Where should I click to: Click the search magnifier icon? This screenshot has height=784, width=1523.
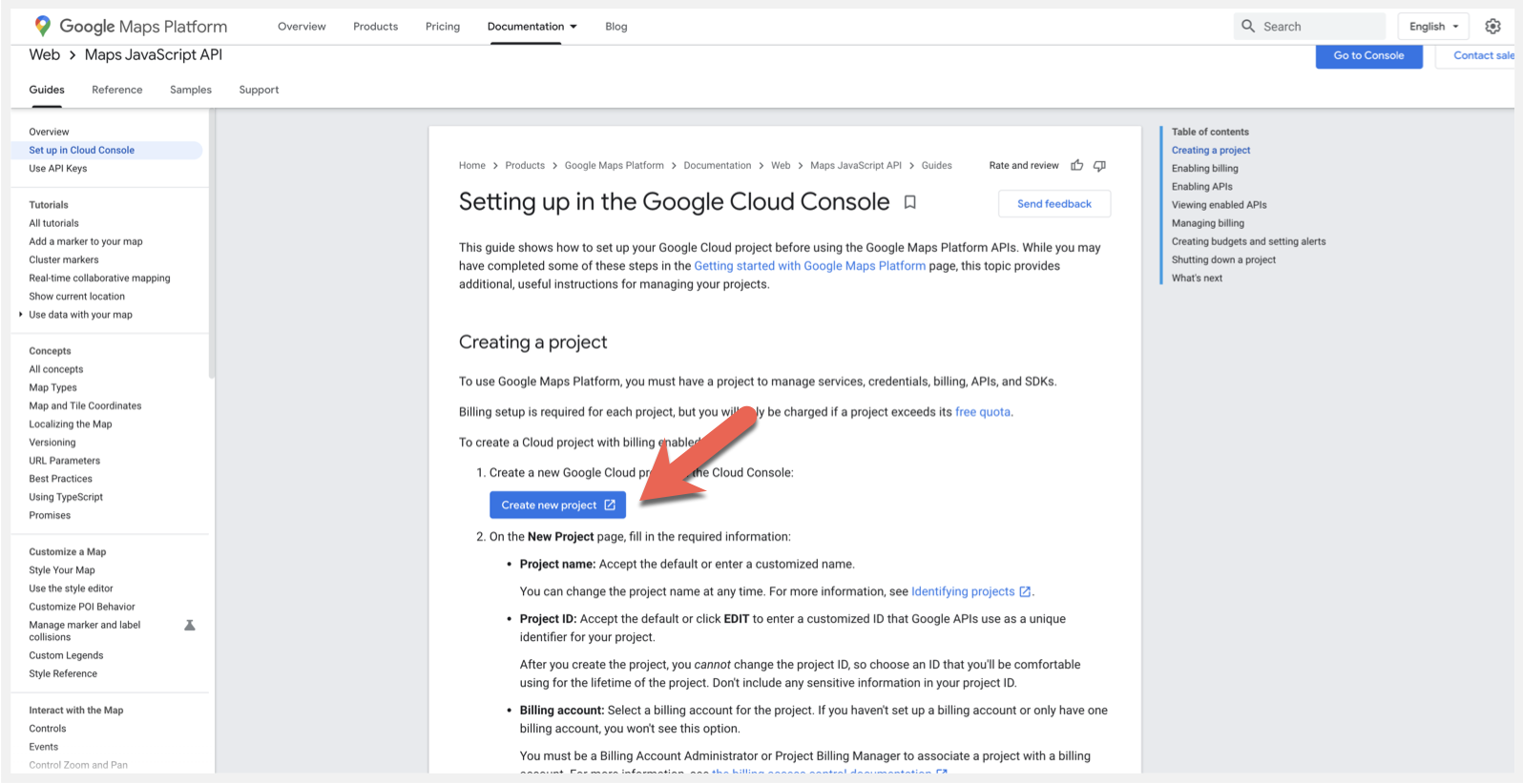[1248, 27]
